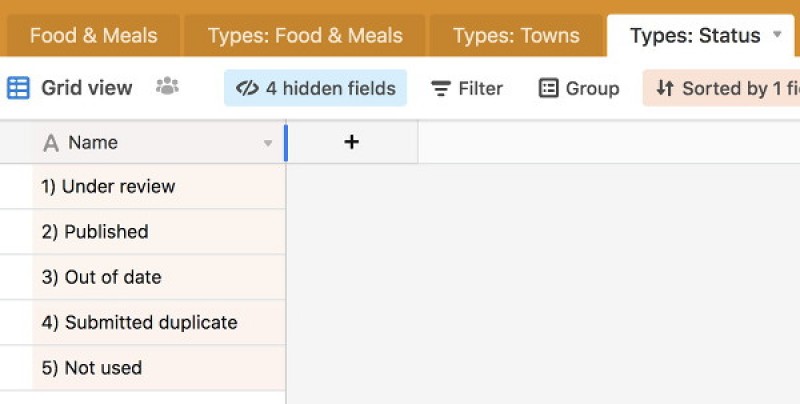This screenshot has width=800, height=404.
Task: Open the collaborators people icon
Action: tap(167, 87)
